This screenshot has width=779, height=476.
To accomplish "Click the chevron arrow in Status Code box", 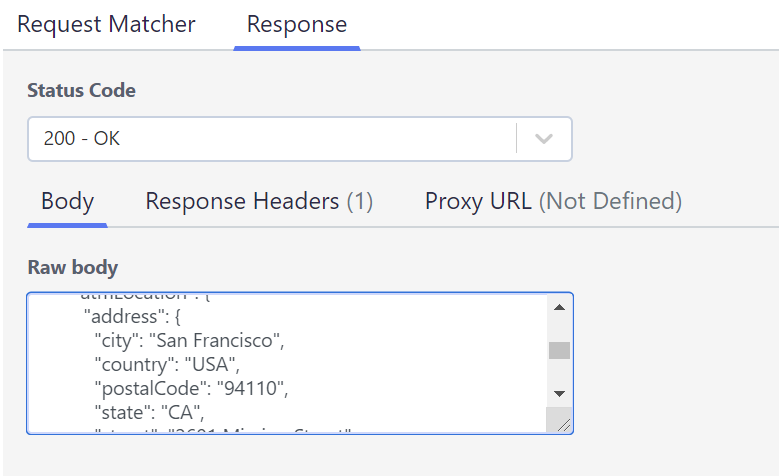I will 544,139.
